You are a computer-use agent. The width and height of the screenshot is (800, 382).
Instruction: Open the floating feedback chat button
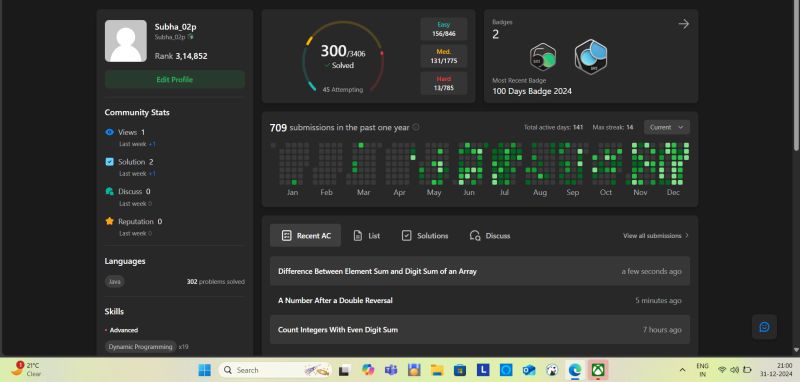coord(764,327)
